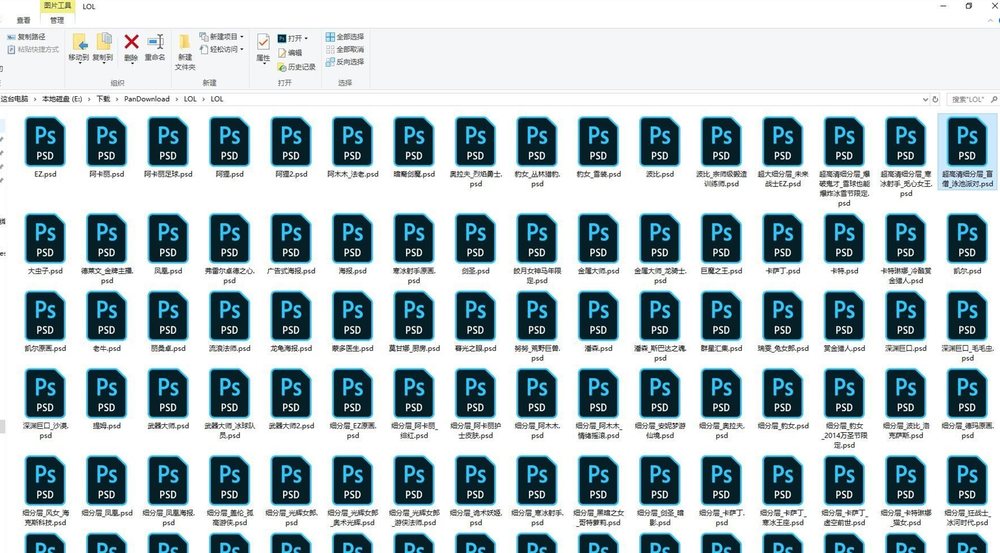The width and height of the screenshot is (1000, 553).
Task: Expand the address bar history dropdown arrow
Action: (x=925, y=100)
